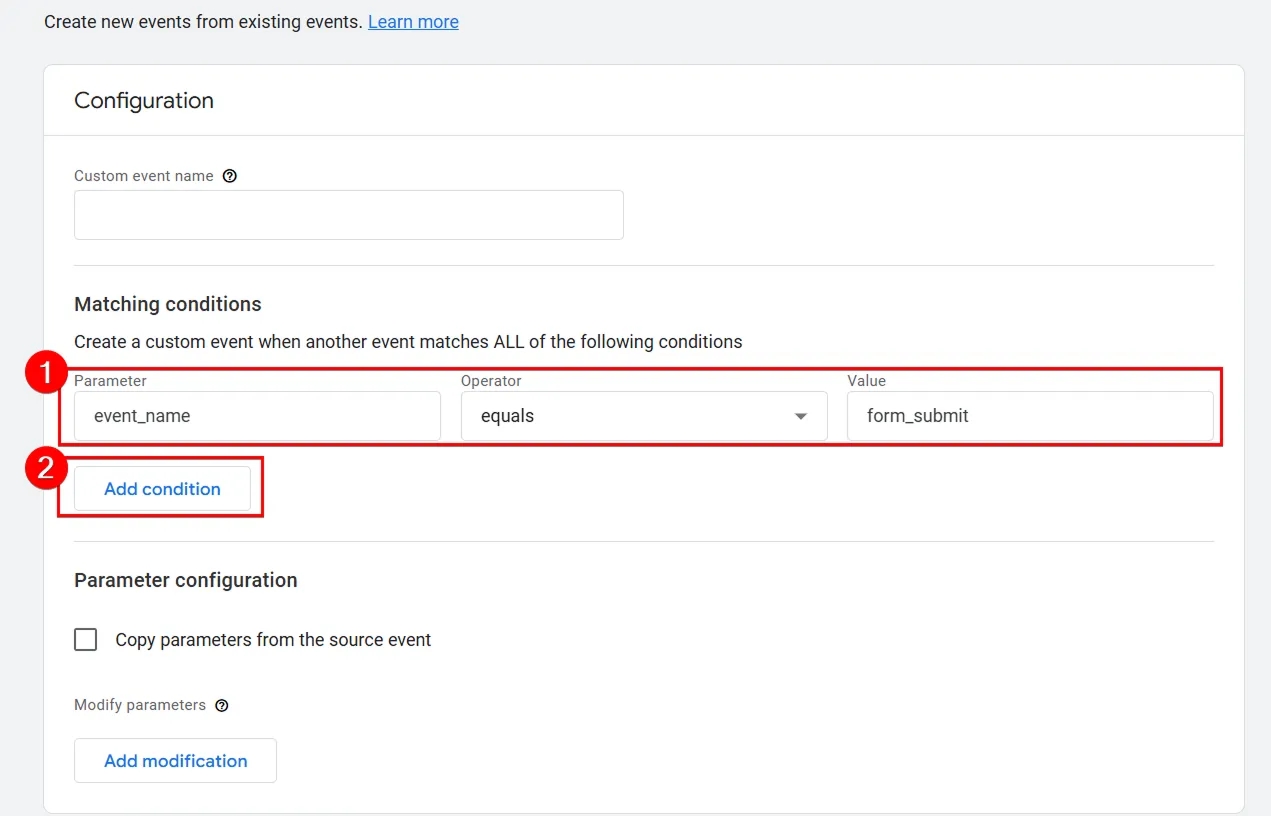Open help icon beside Custom event name

click(230, 176)
